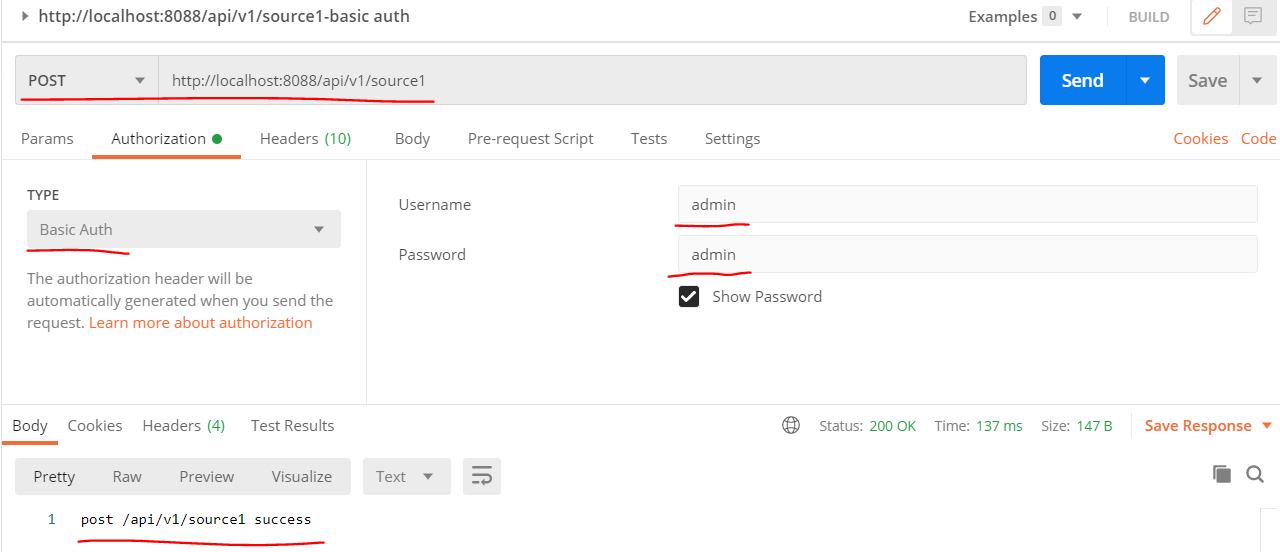Click the search magnifier icon in response
The width and height of the screenshot is (1280, 552).
[1255, 475]
